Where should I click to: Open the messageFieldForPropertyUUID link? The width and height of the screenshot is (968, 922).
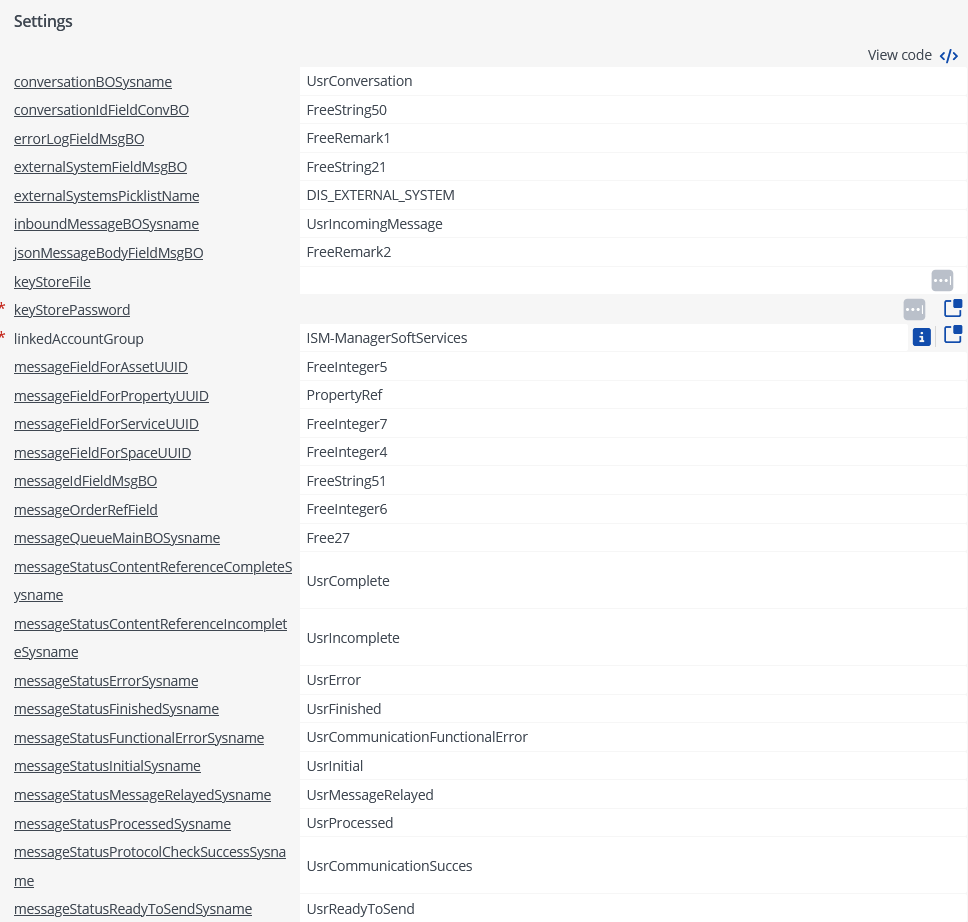coord(111,396)
